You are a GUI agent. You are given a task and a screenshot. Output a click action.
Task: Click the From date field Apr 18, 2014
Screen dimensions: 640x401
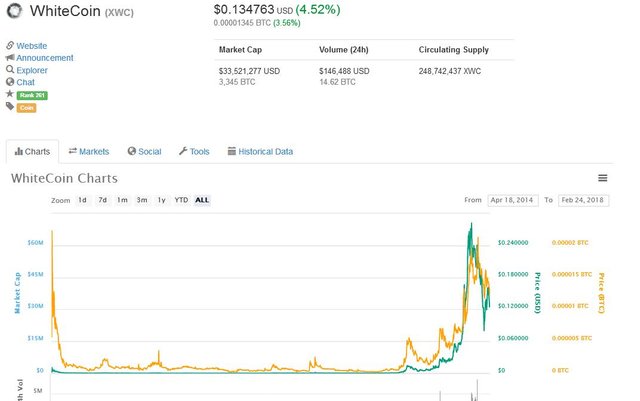513,200
